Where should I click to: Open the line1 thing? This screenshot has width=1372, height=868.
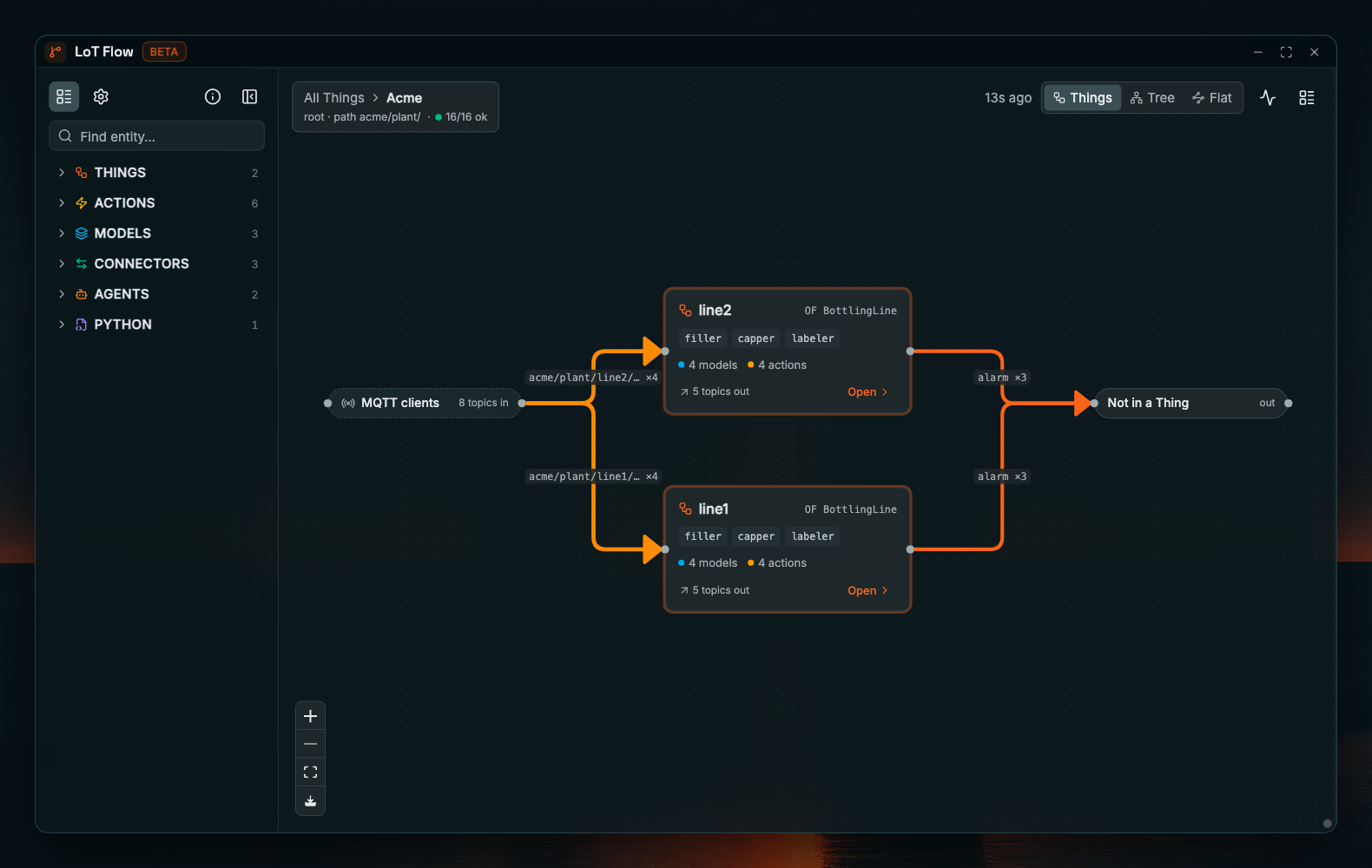click(867, 591)
